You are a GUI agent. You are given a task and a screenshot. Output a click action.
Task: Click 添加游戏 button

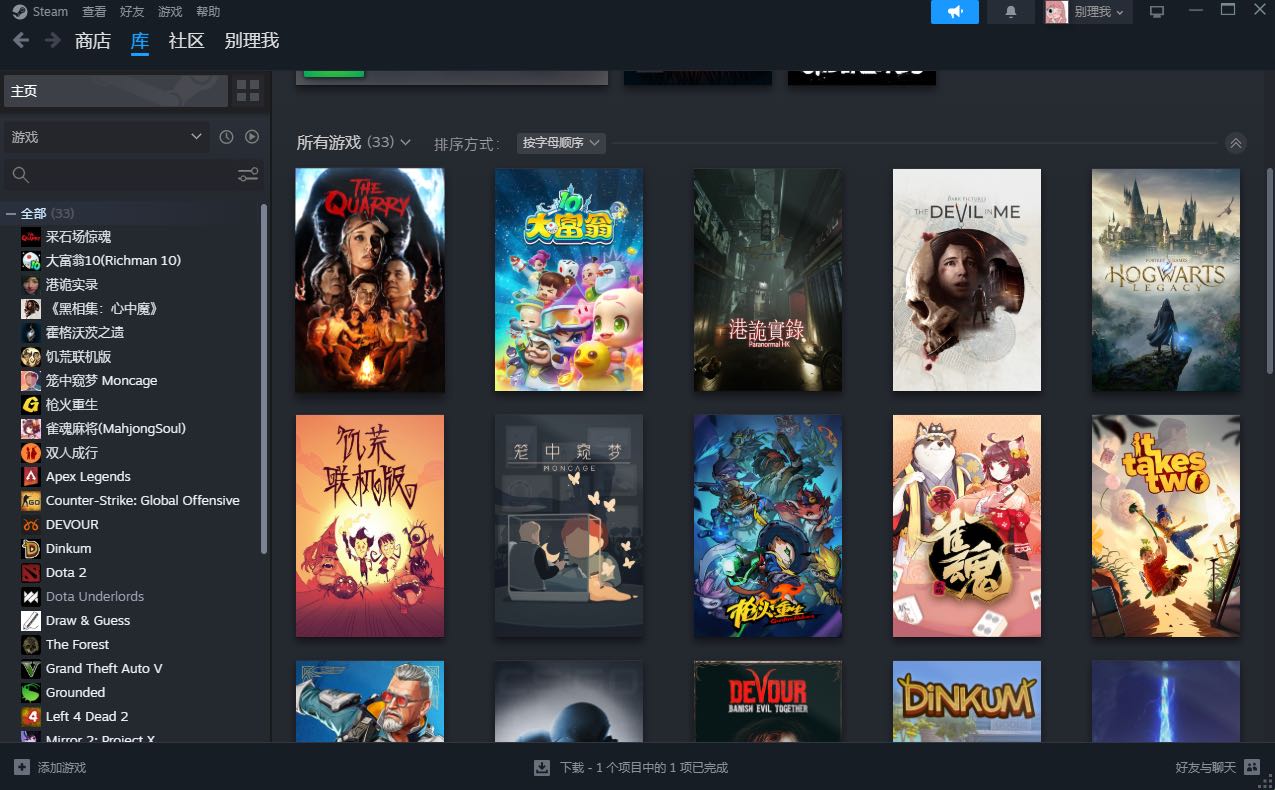pyautogui.click(x=51, y=768)
